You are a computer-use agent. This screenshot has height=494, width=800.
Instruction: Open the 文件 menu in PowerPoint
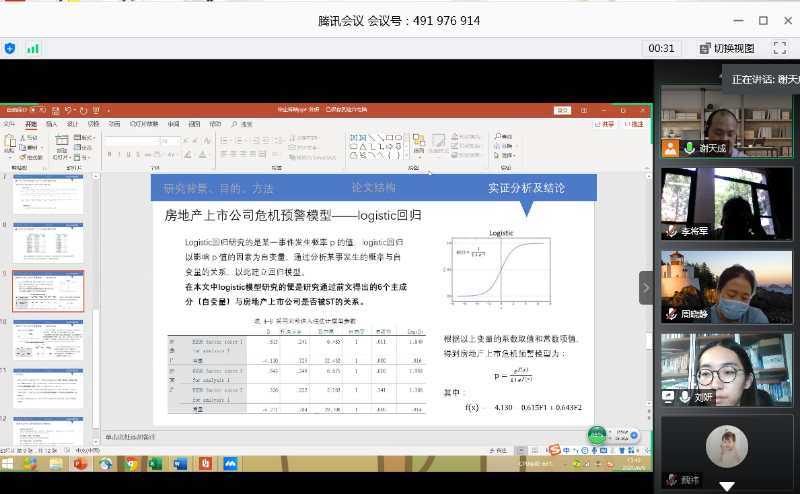point(10,124)
